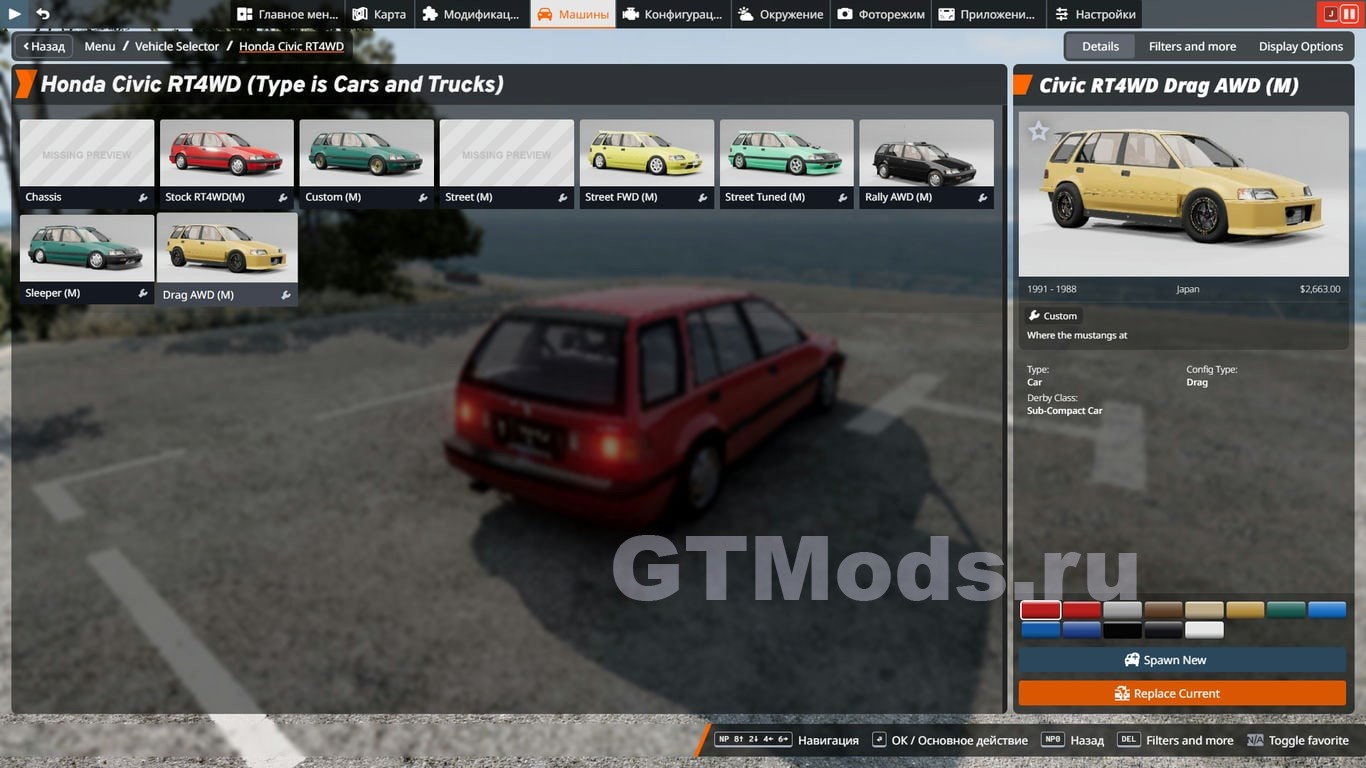This screenshot has width=1366, height=768.
Task: Select the Rally AWD (M) thumbnail
Action: click(926, 163)
